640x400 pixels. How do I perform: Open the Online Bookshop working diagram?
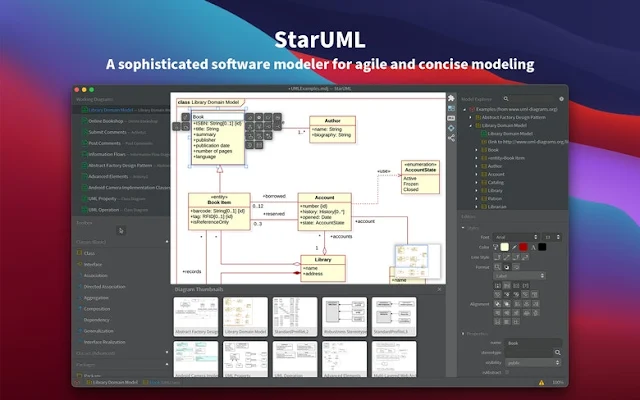click(121, 121)
